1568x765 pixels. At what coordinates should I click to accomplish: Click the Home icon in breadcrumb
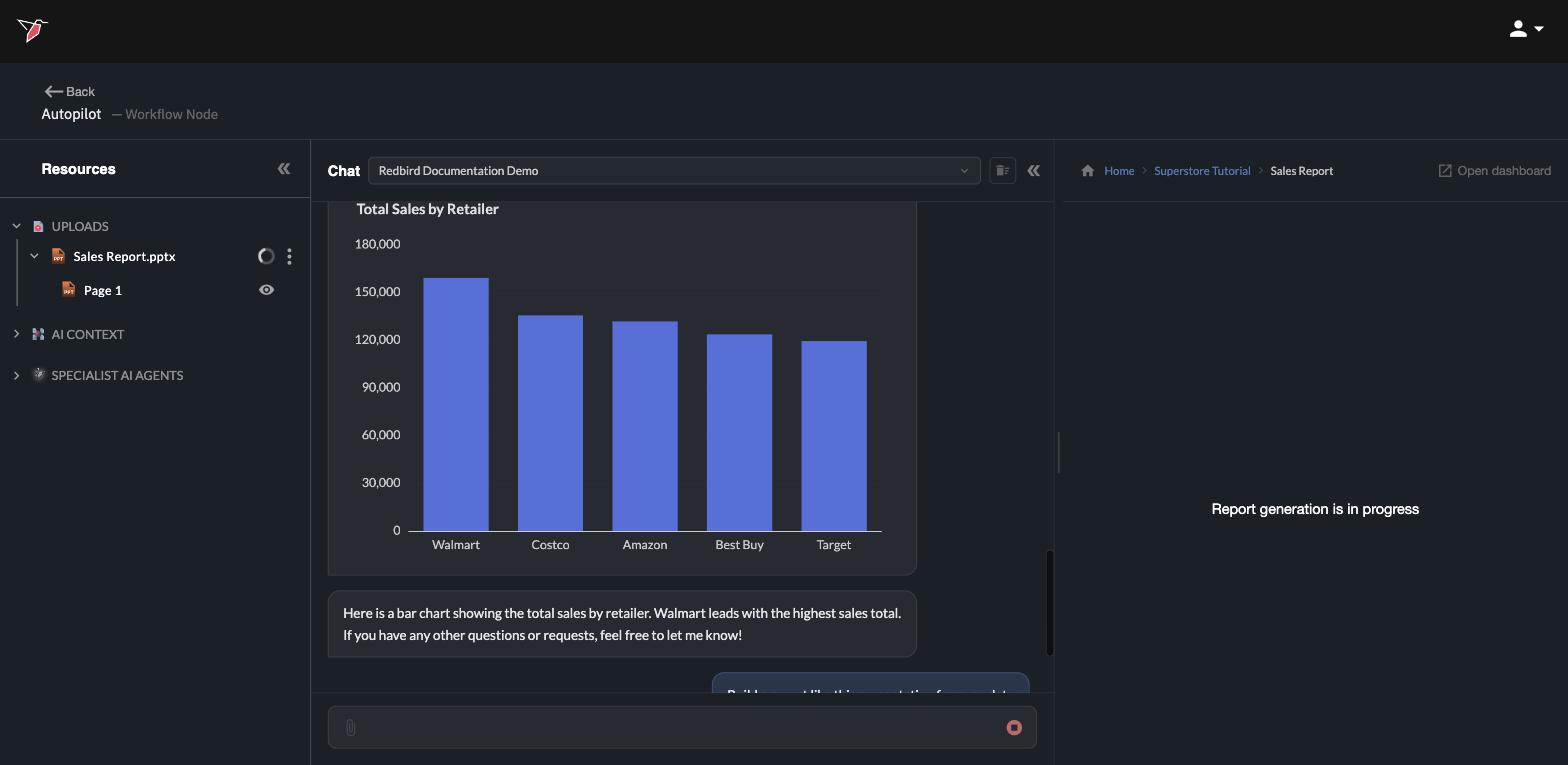tap(1088, 171)
